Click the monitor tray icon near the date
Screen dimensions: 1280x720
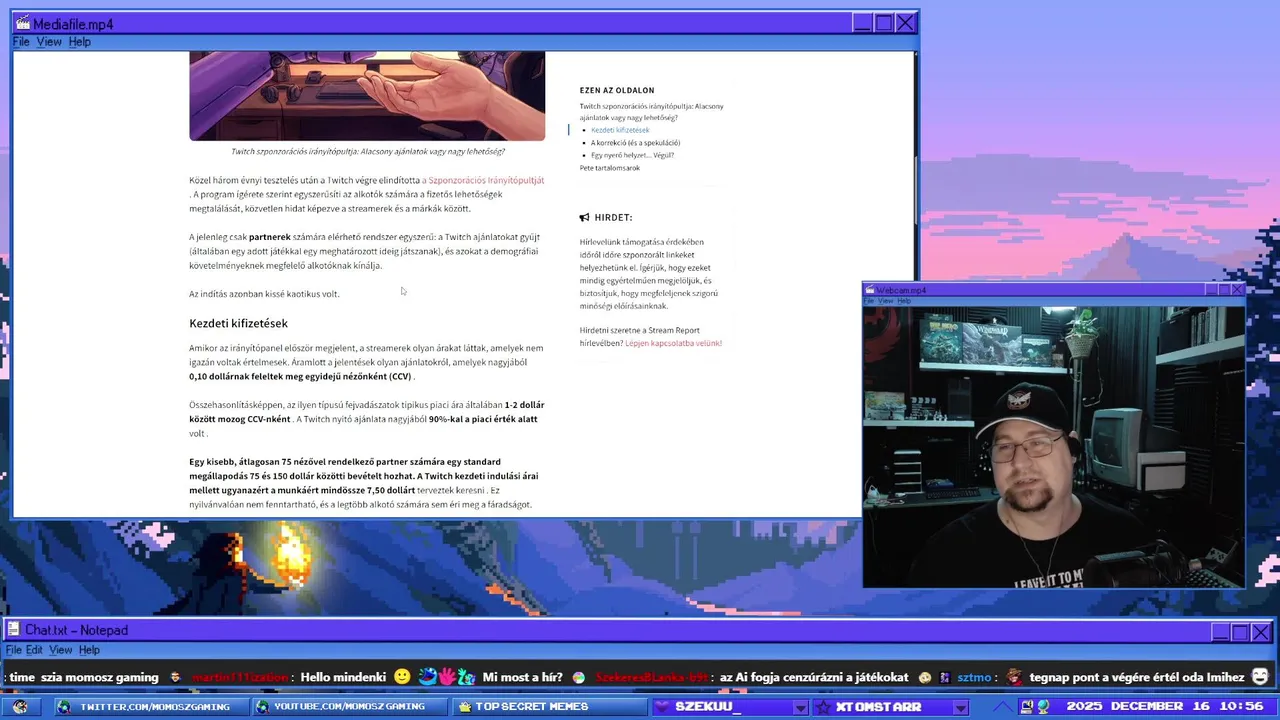point(1026,707)
